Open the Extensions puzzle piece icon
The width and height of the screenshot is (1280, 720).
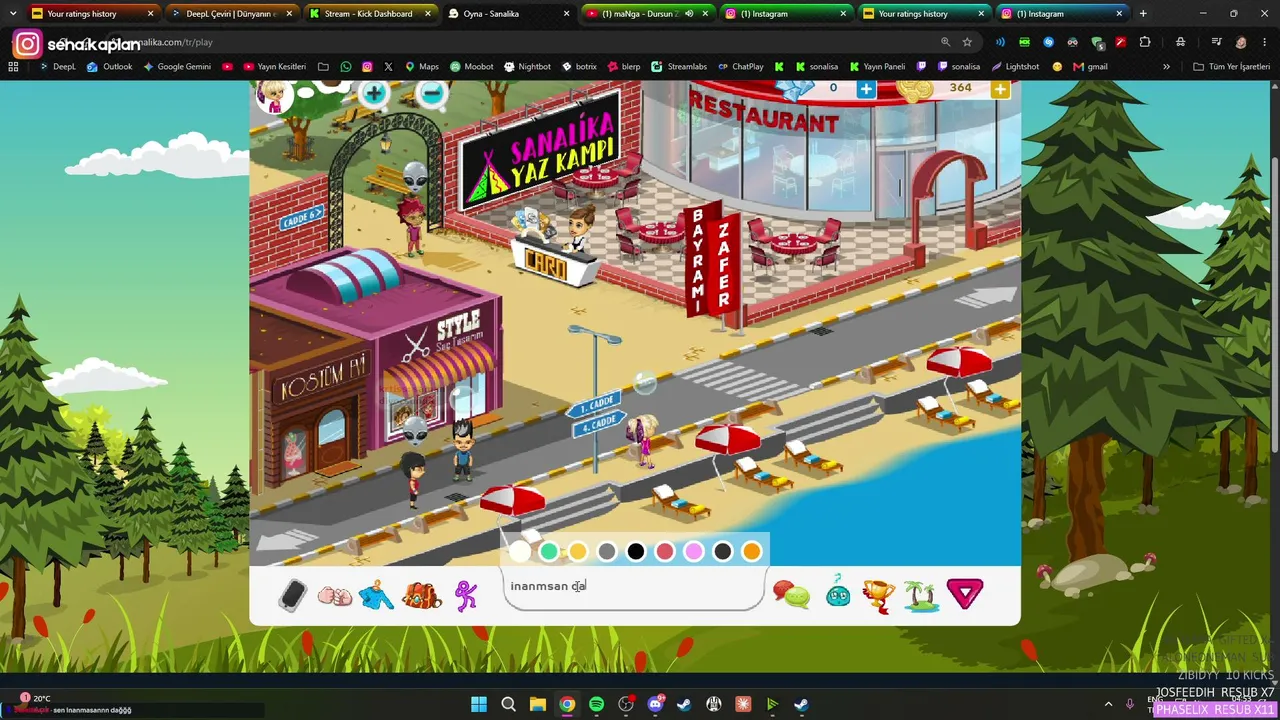tap(1145, 42)
